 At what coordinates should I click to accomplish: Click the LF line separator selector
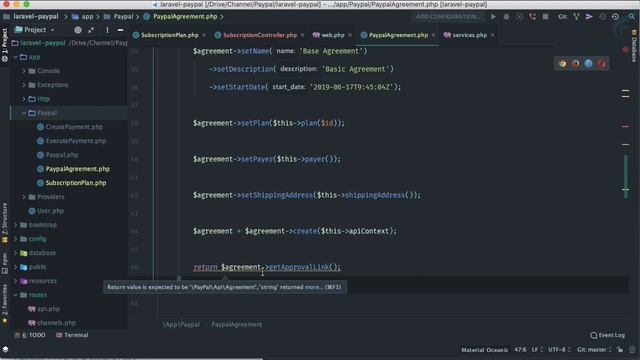click(537, 350)
